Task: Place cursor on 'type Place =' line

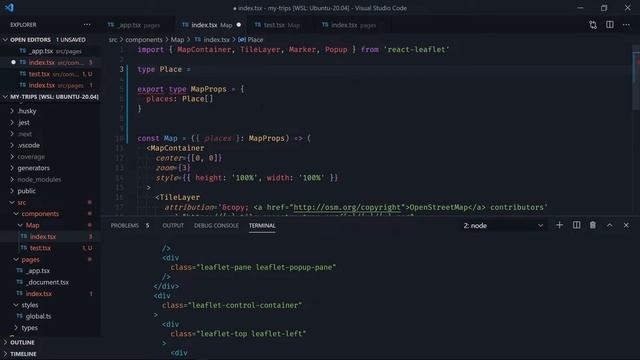Action: click(x=164, y=69)
